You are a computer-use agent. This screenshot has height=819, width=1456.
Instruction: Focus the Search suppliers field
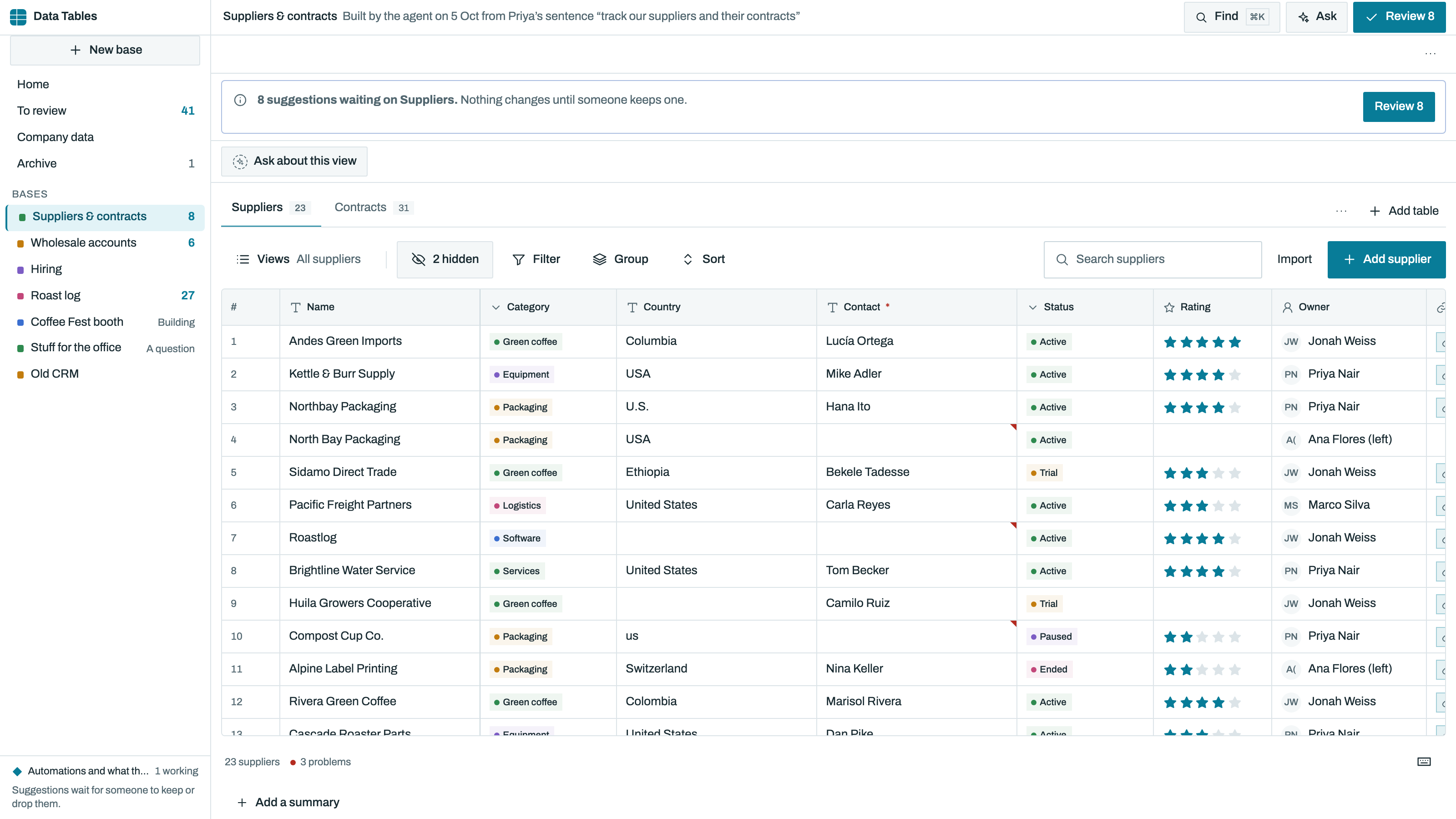pyautogui.click(x=1153, y=259)
